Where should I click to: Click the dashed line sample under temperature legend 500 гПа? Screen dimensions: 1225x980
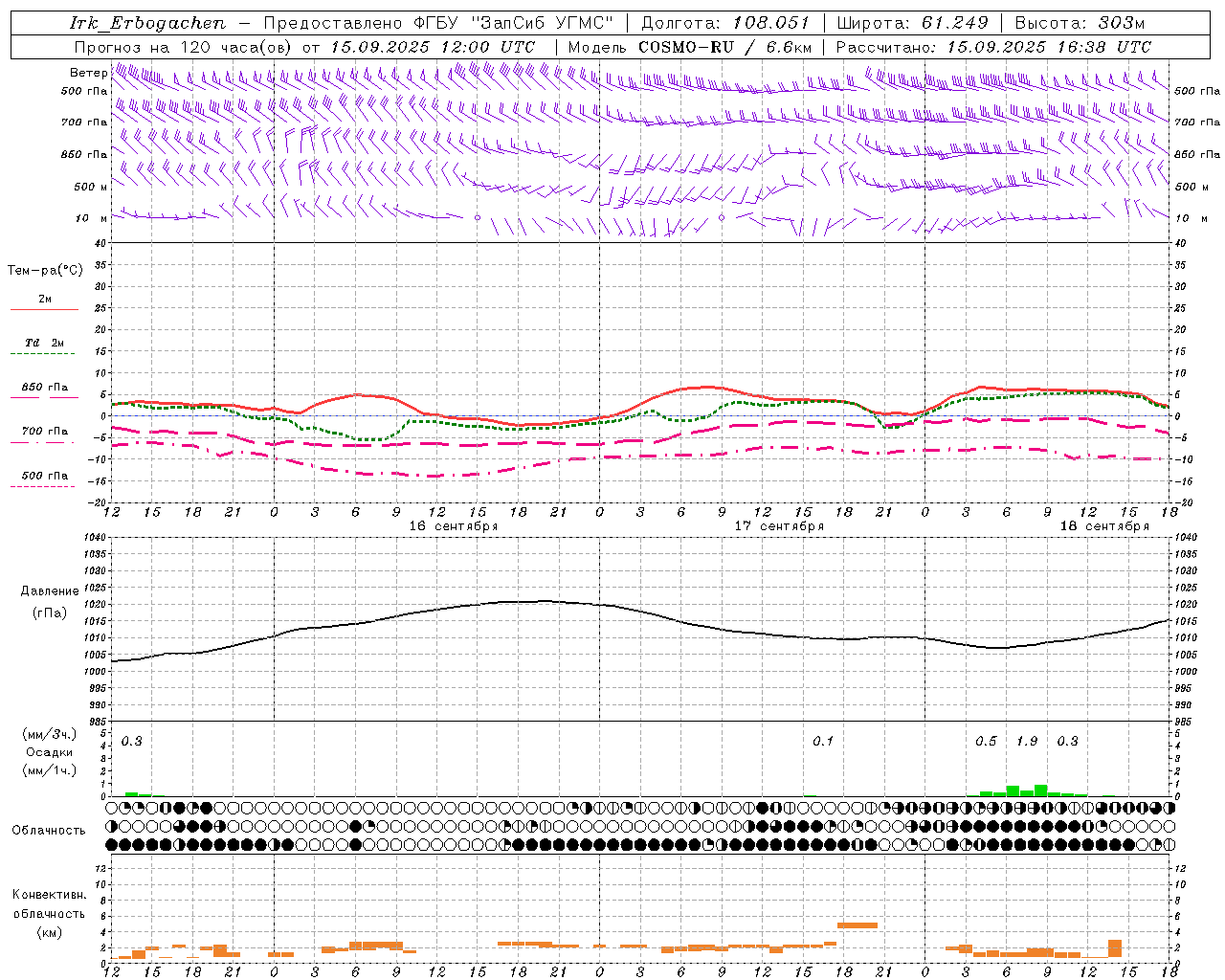[43, 487]
